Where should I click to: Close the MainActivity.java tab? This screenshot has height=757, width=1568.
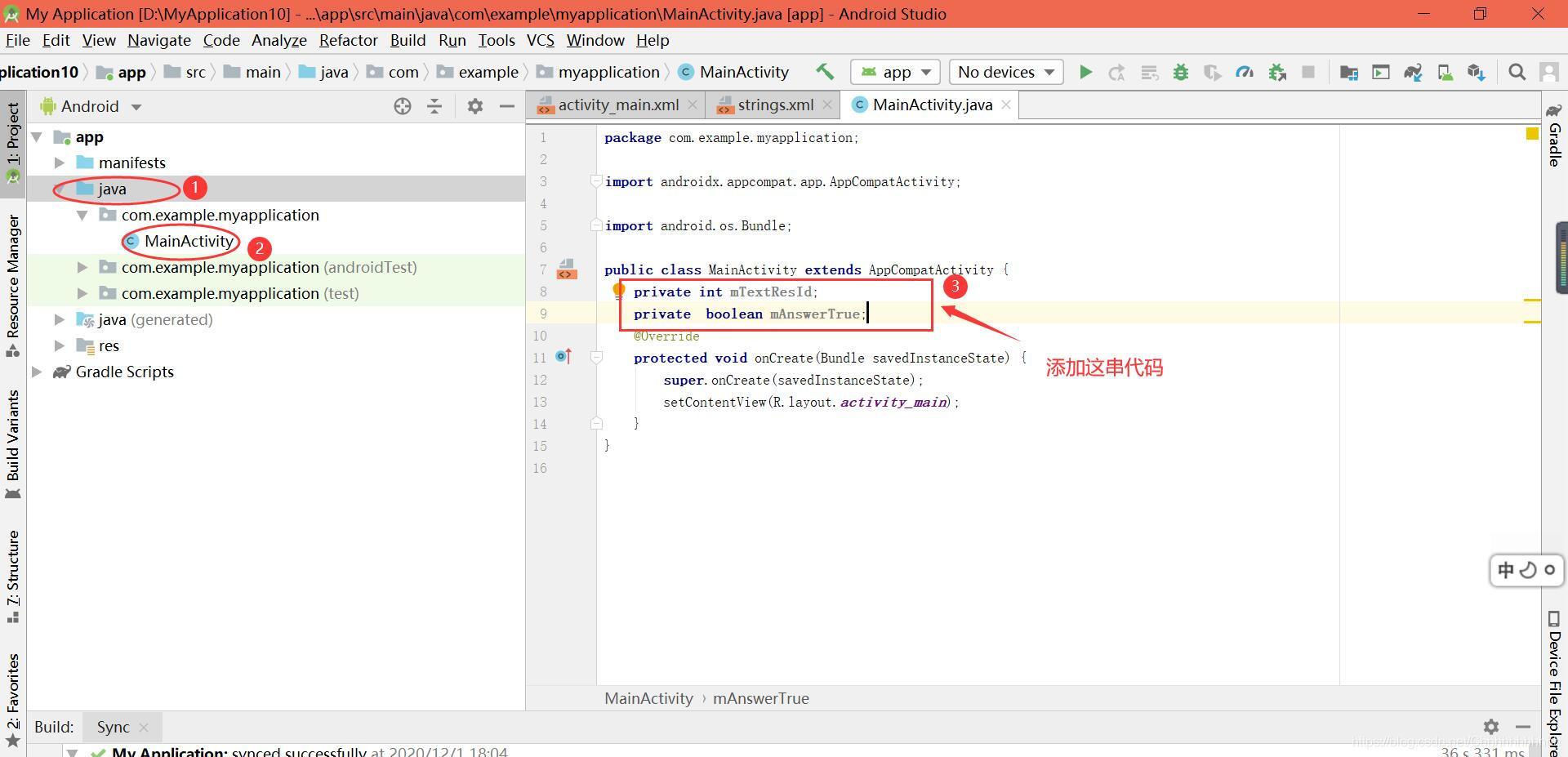pos(1006,105)
